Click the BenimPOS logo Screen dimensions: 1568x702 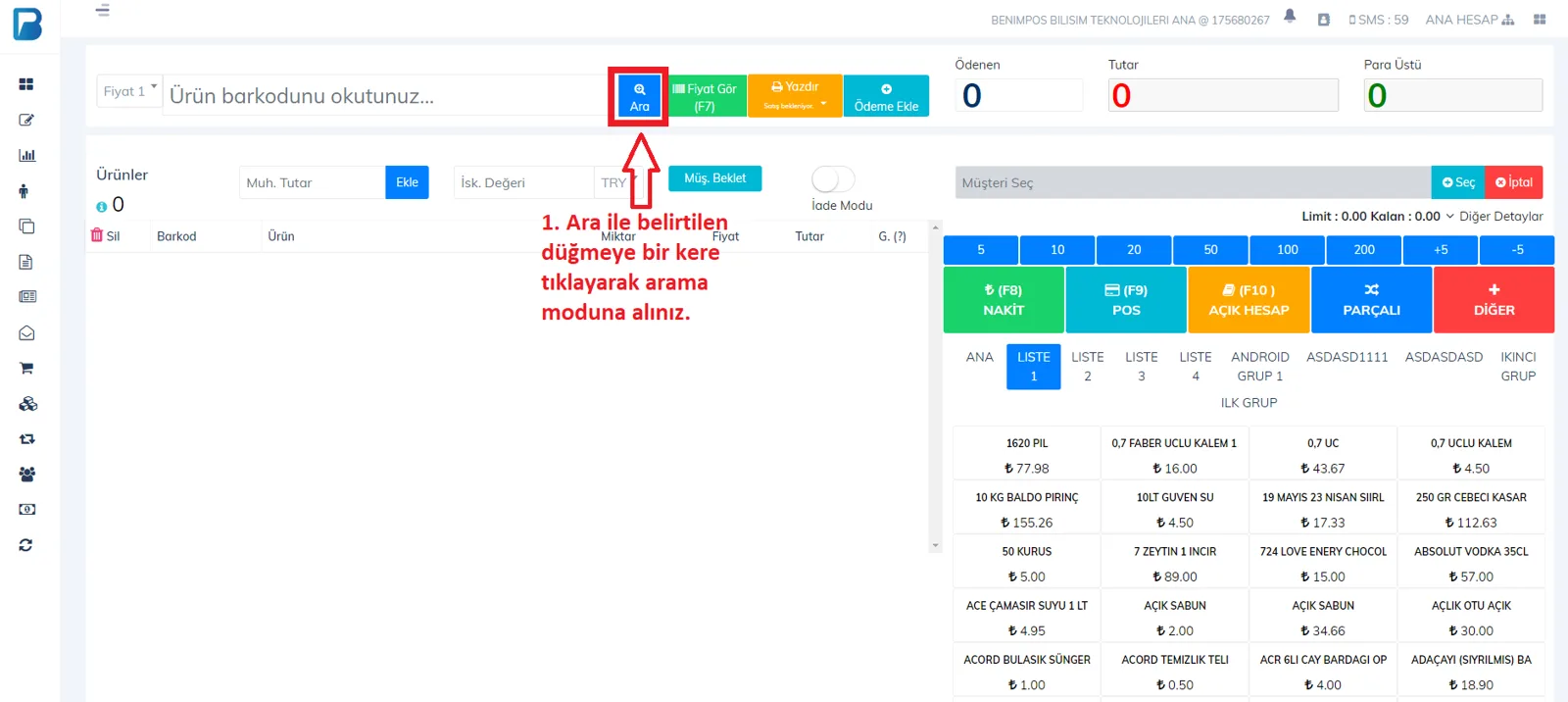(x=27, y=24)
